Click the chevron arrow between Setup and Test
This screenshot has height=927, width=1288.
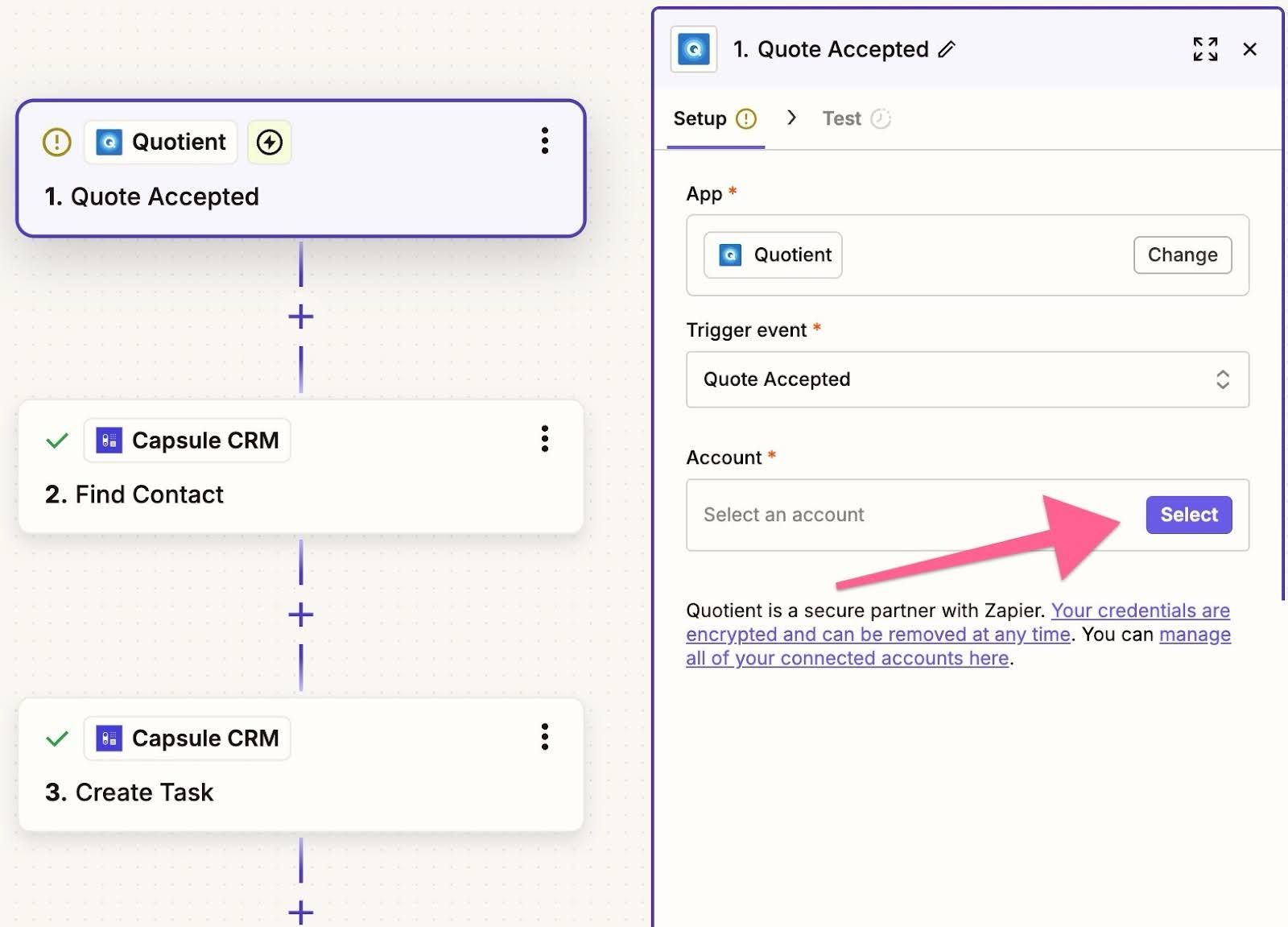tap(791, 118)
